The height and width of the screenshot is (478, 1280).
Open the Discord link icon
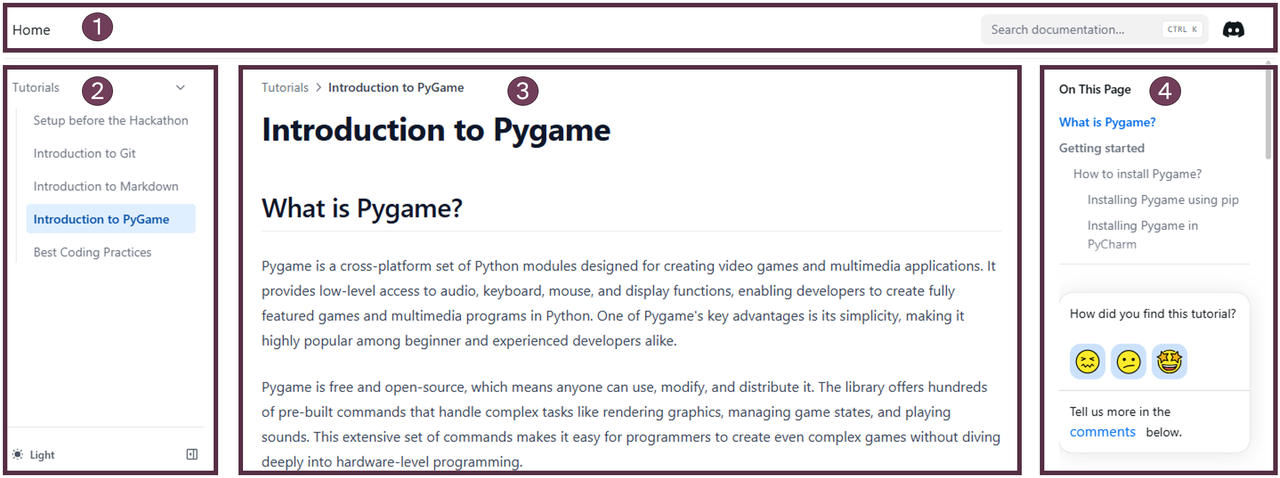point(1234,29)
